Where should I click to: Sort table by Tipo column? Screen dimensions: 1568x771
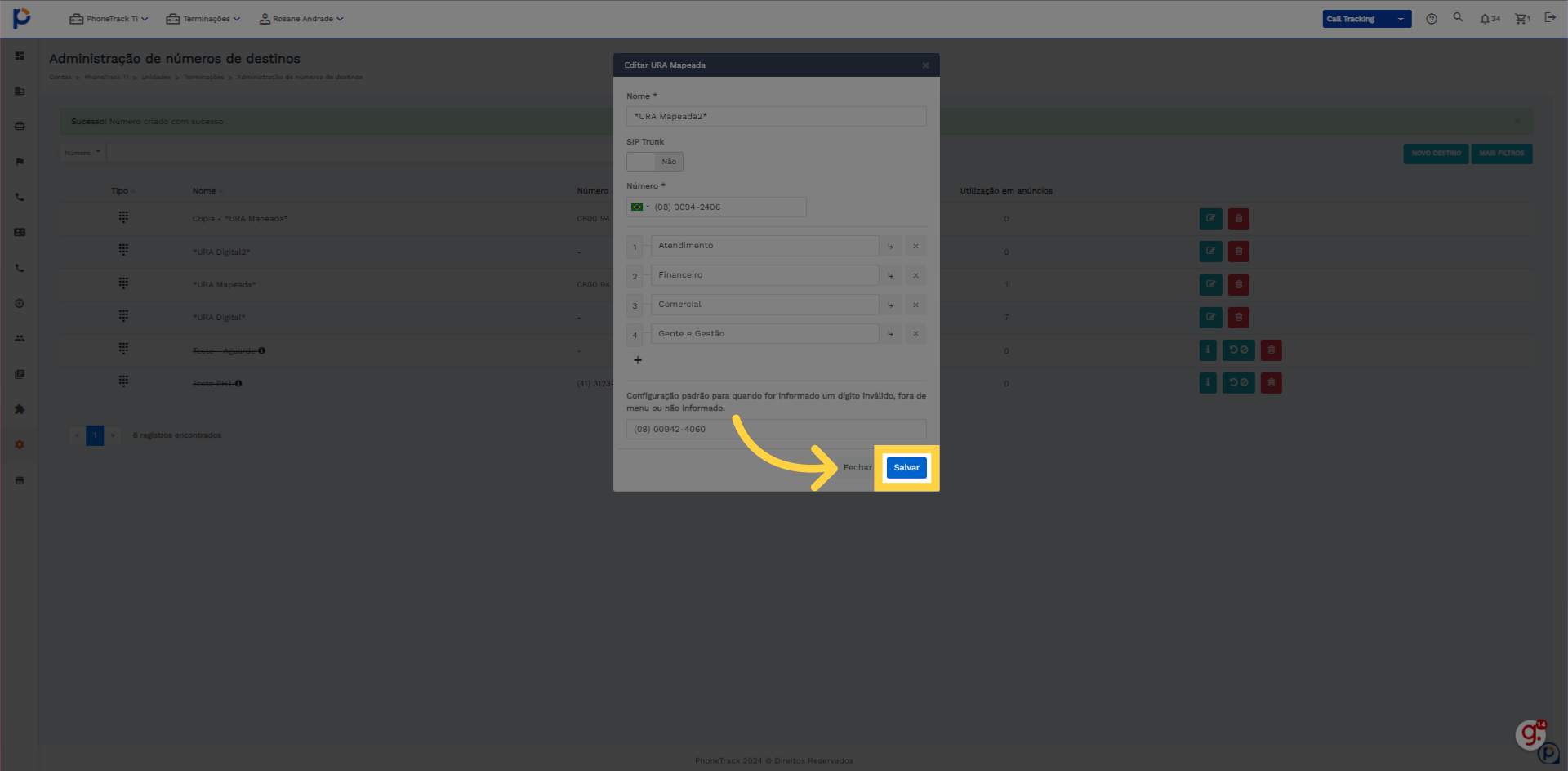coord(122,191)
